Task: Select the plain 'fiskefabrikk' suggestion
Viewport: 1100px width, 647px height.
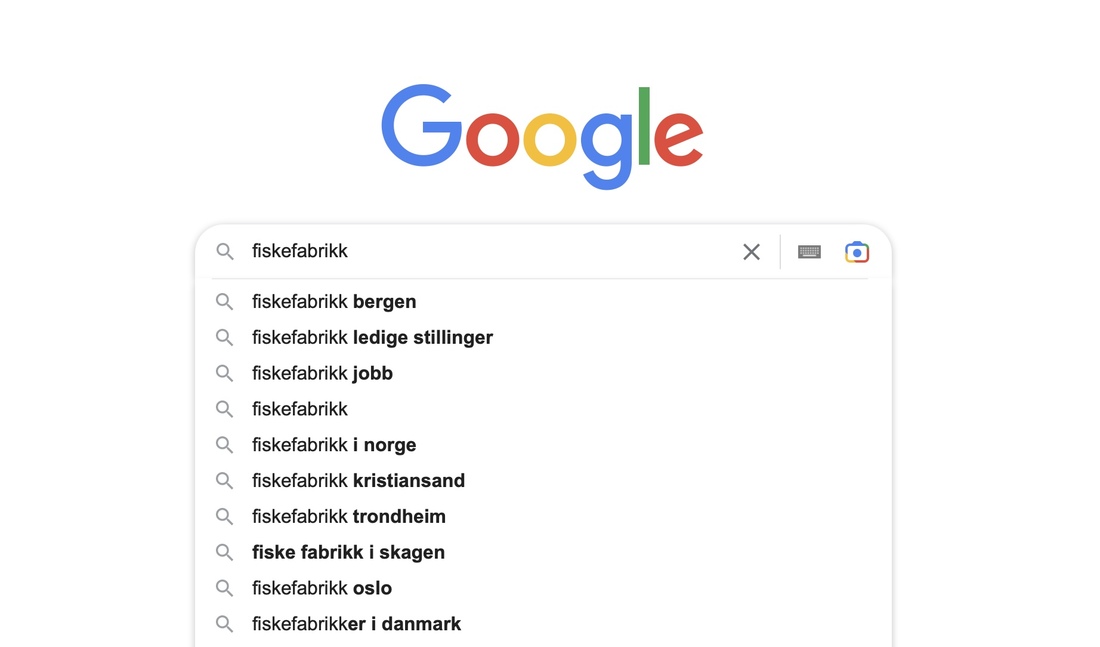Action: [x=300, y=409]
